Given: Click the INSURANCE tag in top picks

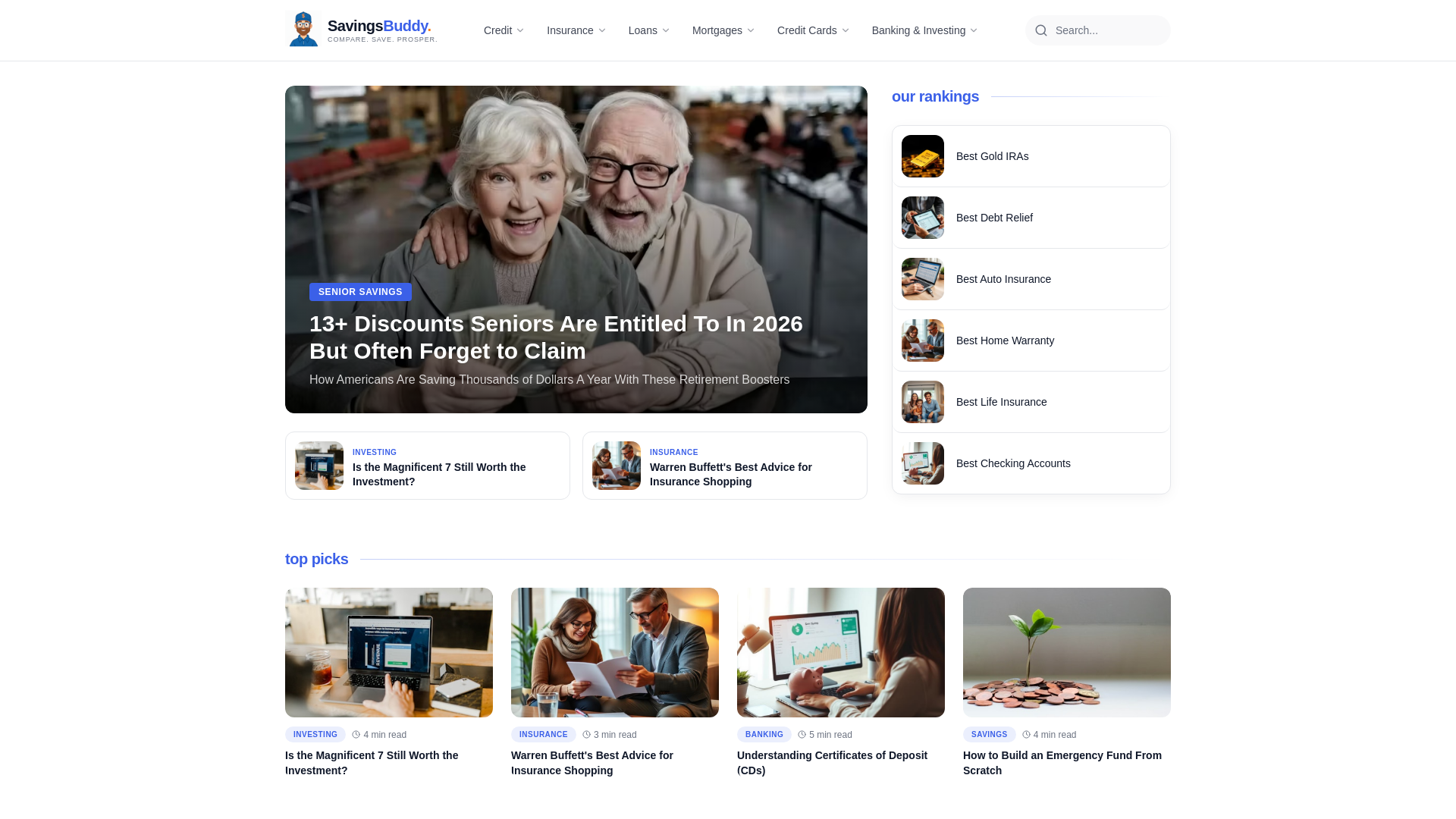Looking at the screenshot, I should pos(544,735).
